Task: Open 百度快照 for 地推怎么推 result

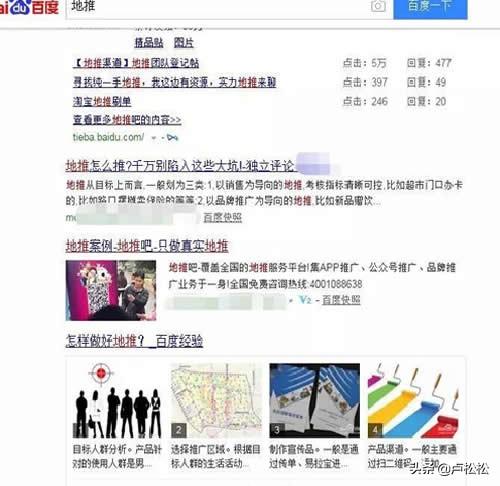Action: pyautogui.click(x=223, y=217)
